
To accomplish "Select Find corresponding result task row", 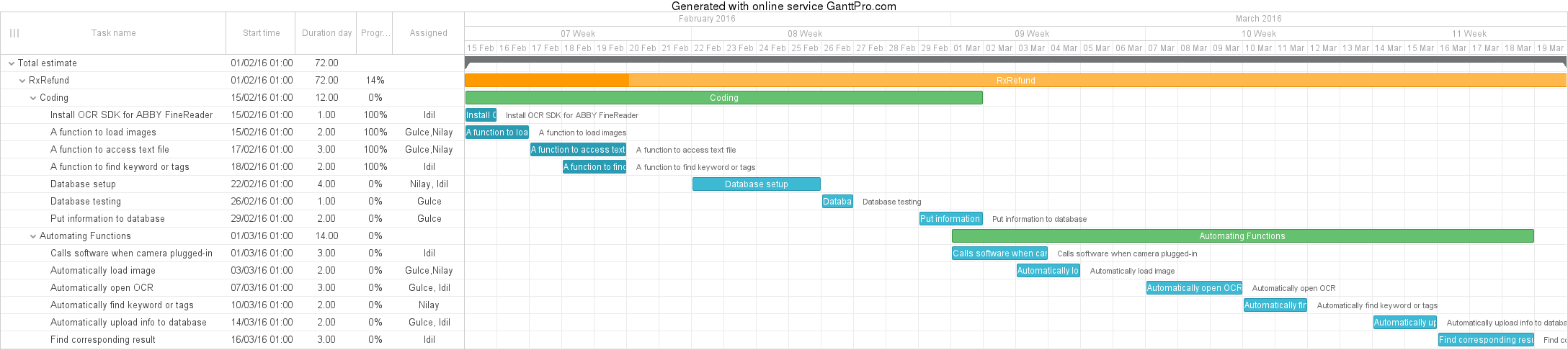I will click(x=103, y=340).
